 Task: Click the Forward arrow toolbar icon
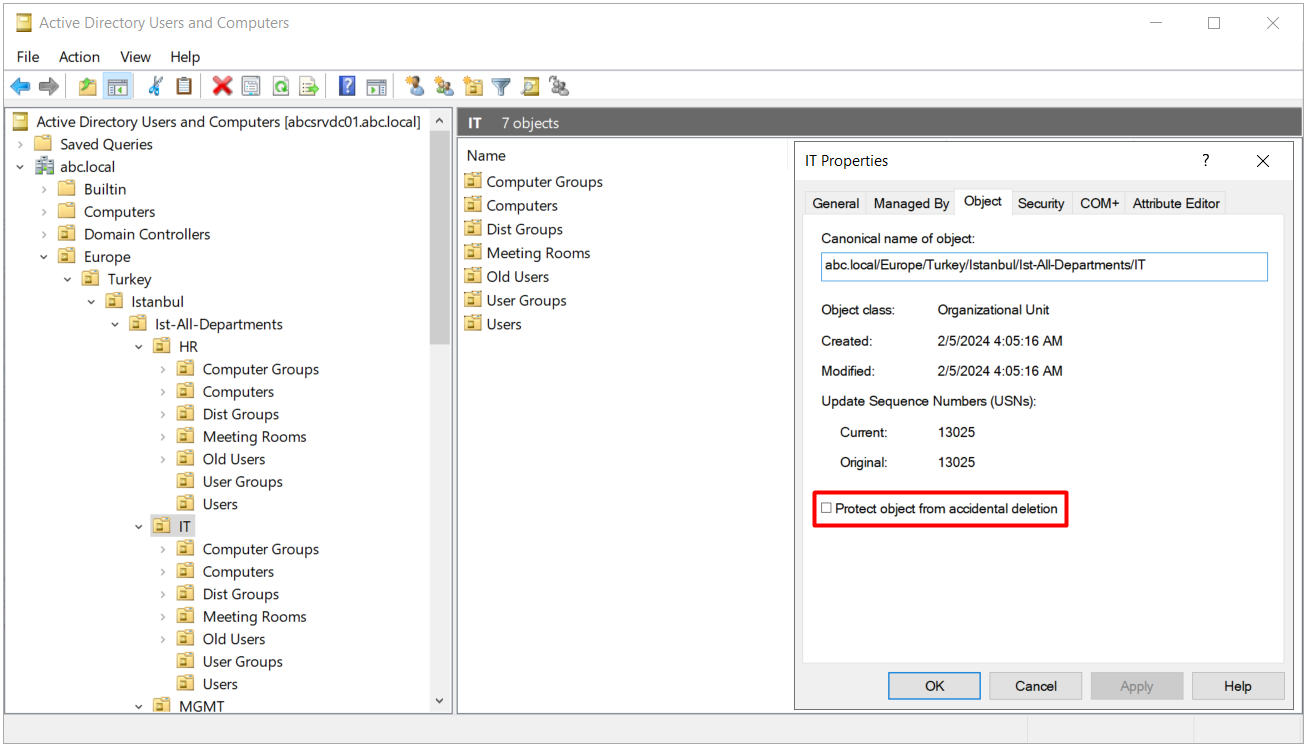(48, 87)
